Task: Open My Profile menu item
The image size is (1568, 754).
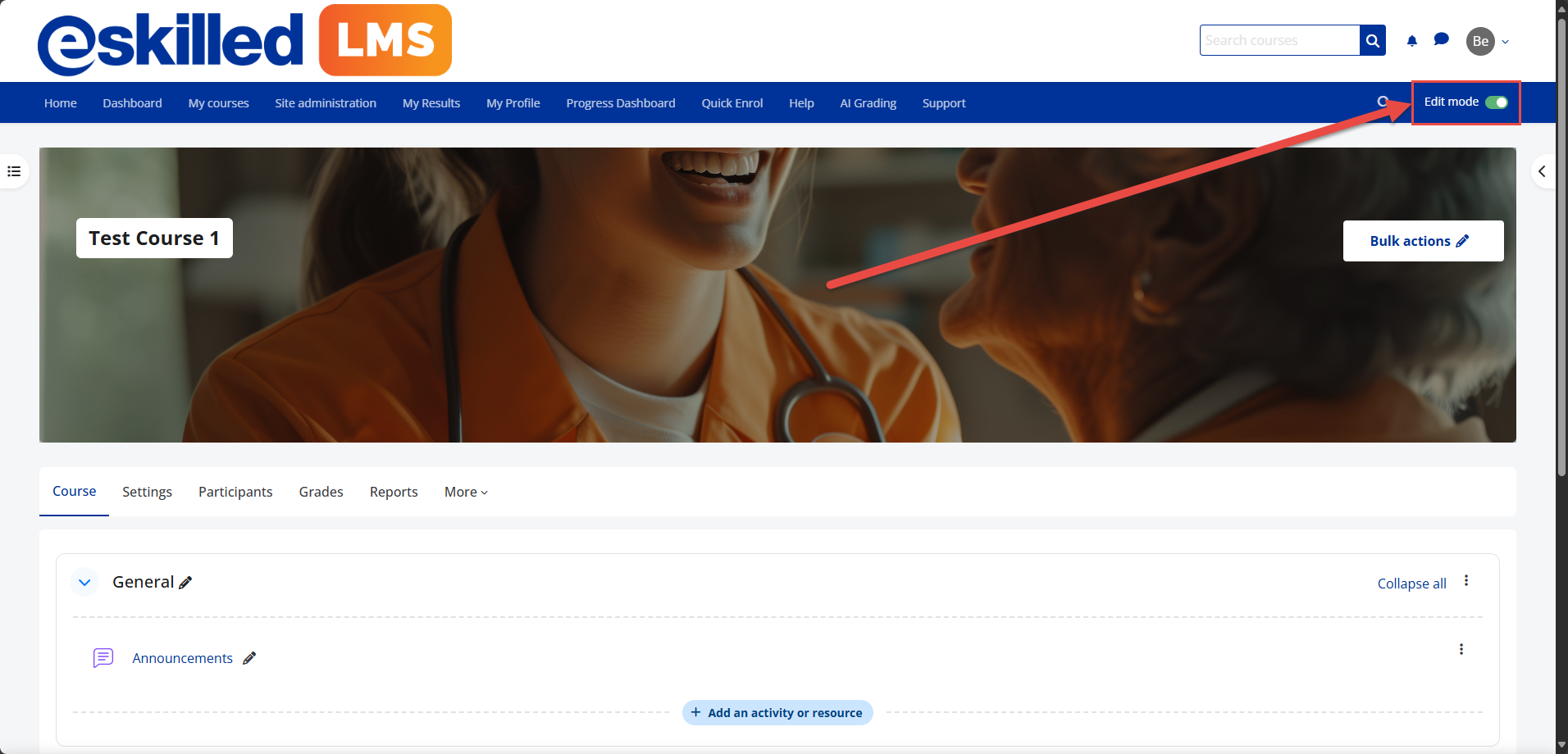Action: tap(513, 103)
